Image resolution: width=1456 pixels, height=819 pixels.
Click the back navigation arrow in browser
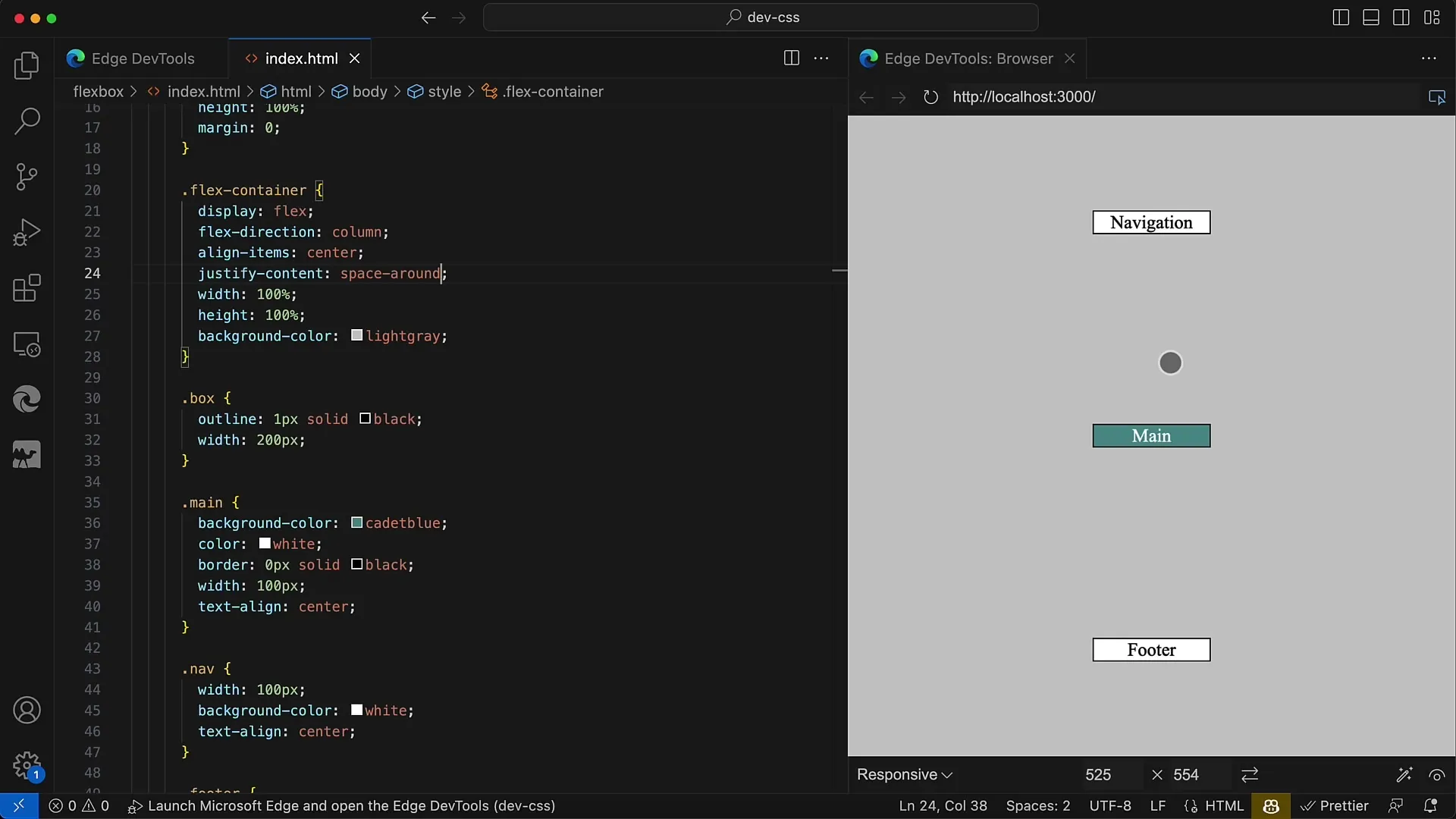coord(866,97)
